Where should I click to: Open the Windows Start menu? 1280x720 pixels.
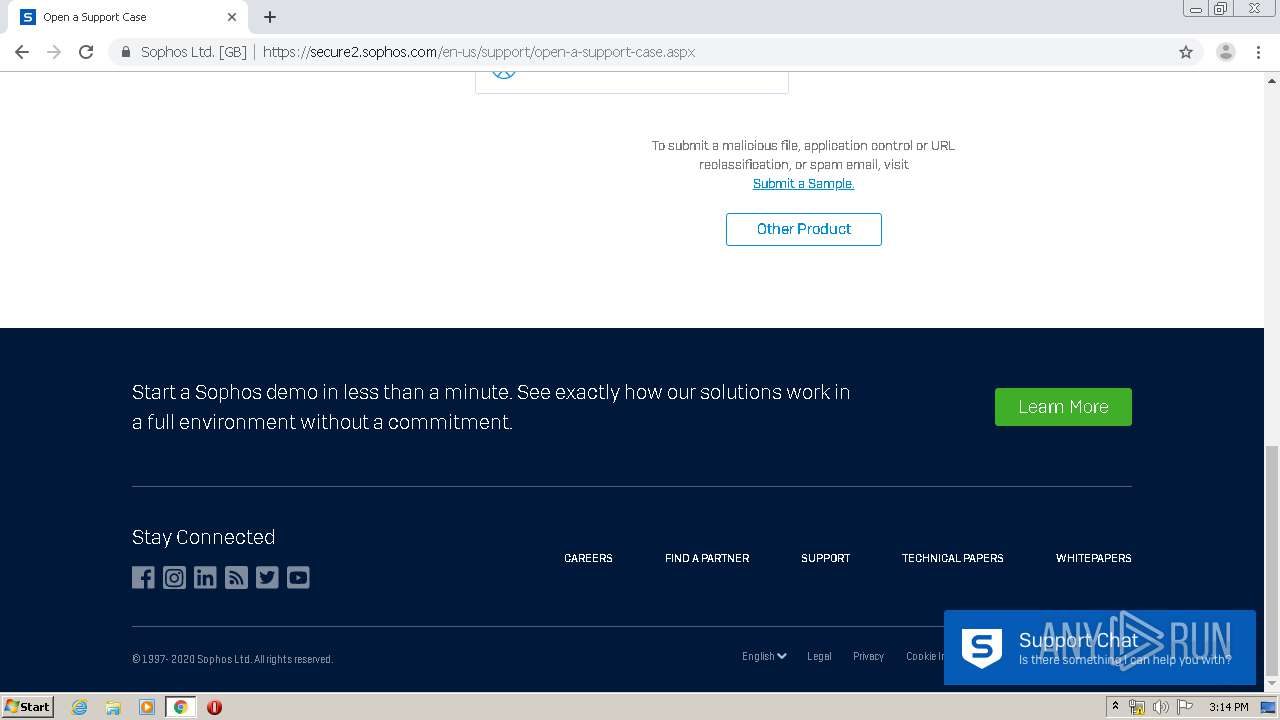point(28,706)
